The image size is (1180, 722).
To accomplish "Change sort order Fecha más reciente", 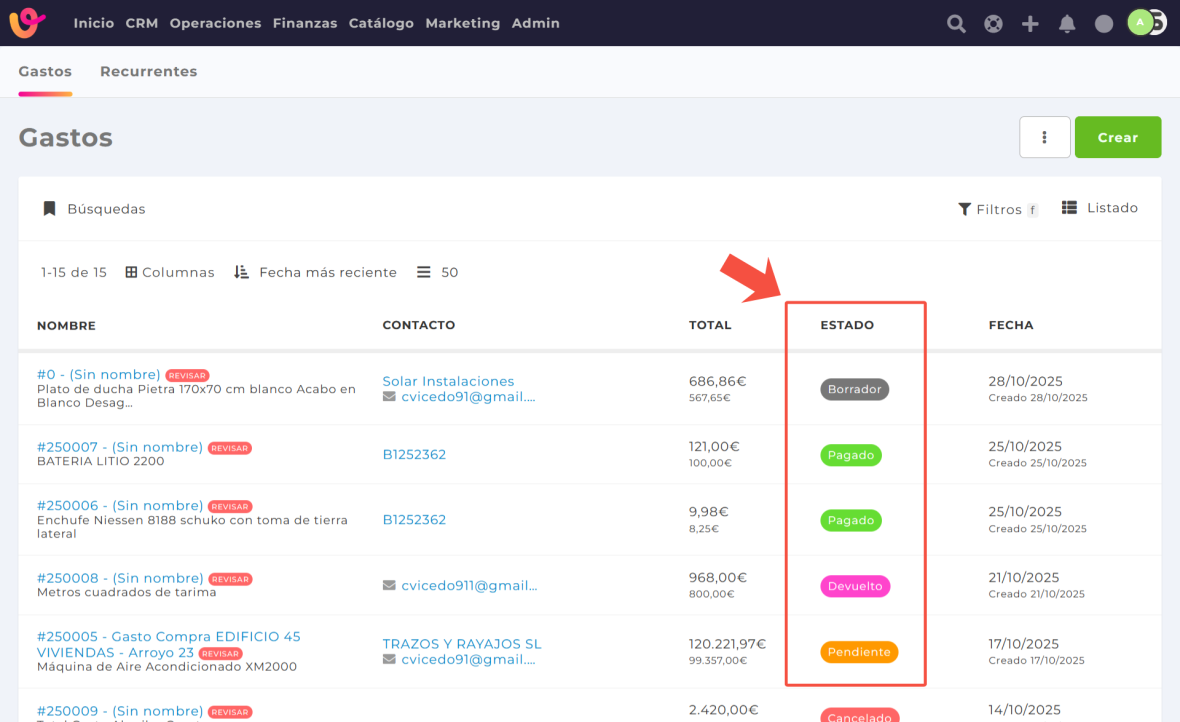I will 315,272.
